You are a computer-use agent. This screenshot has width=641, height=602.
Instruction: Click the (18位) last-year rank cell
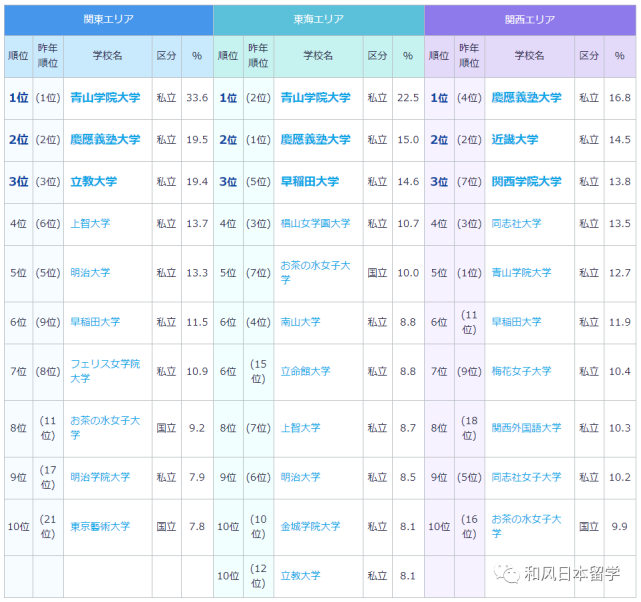(469, 428)
